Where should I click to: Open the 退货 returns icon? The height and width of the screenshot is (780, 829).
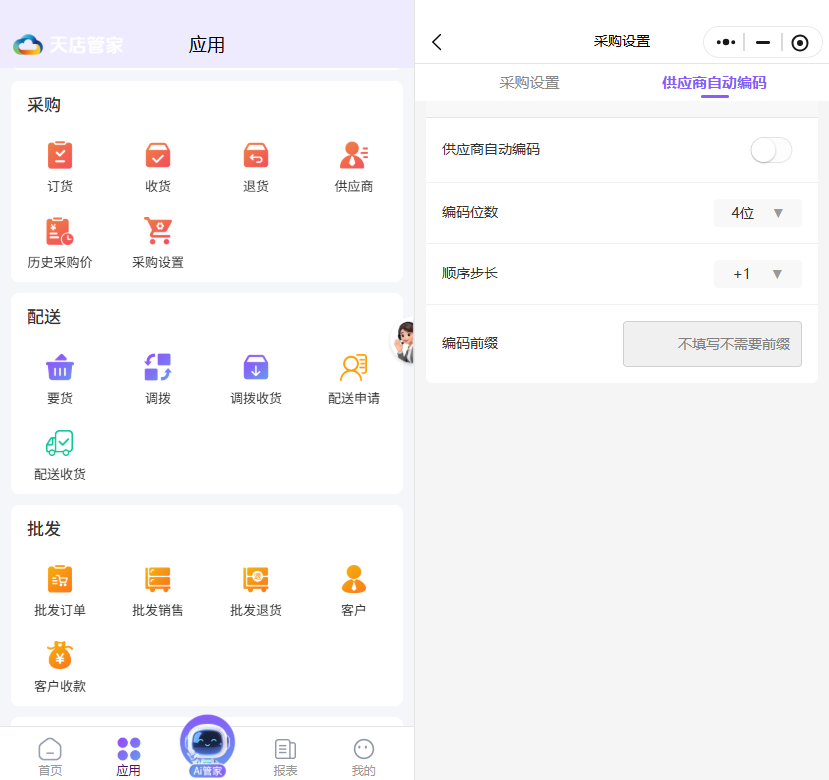point(256,156)
